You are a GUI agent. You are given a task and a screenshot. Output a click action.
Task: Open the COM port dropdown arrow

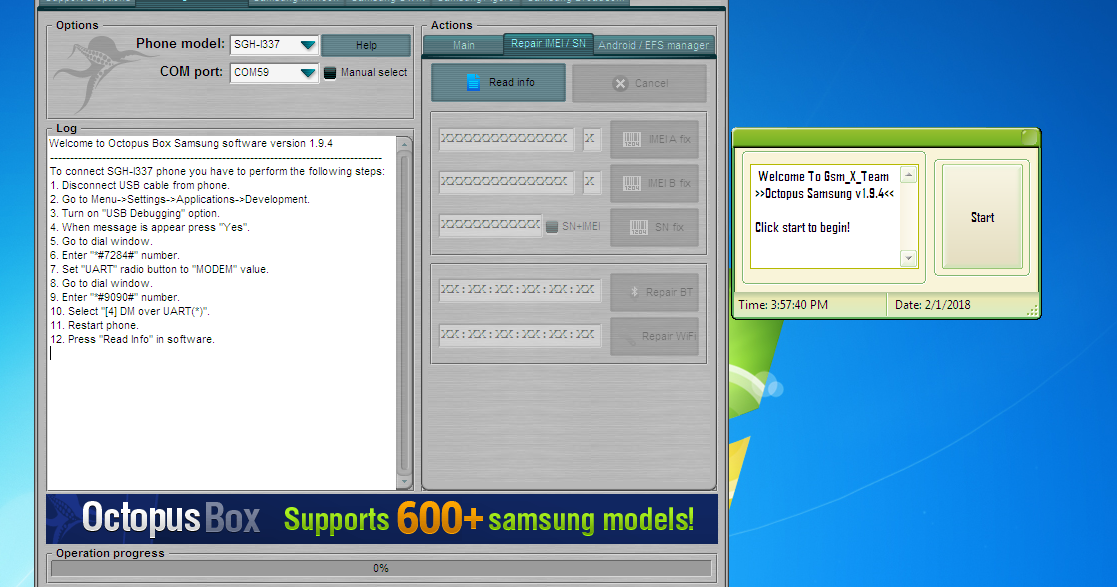pos(308,73)
